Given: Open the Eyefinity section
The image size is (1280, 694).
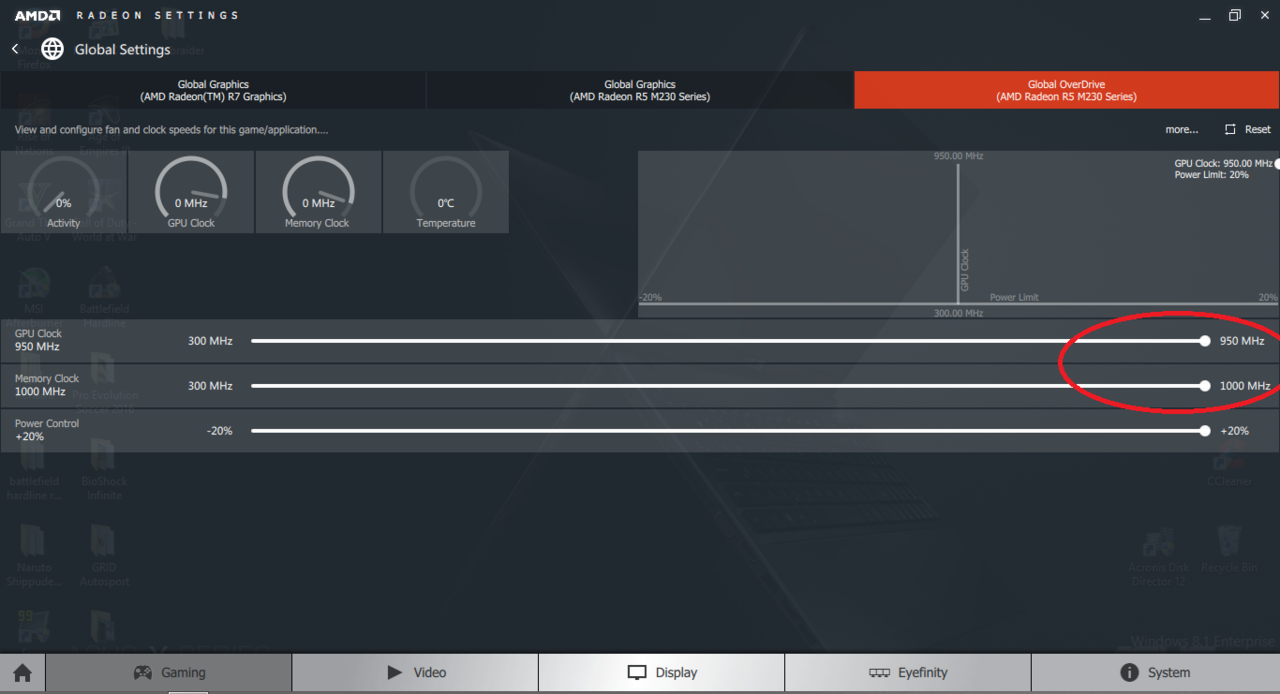Looking at the screenshot, I should pyautogui.click(x=908, y=673).
